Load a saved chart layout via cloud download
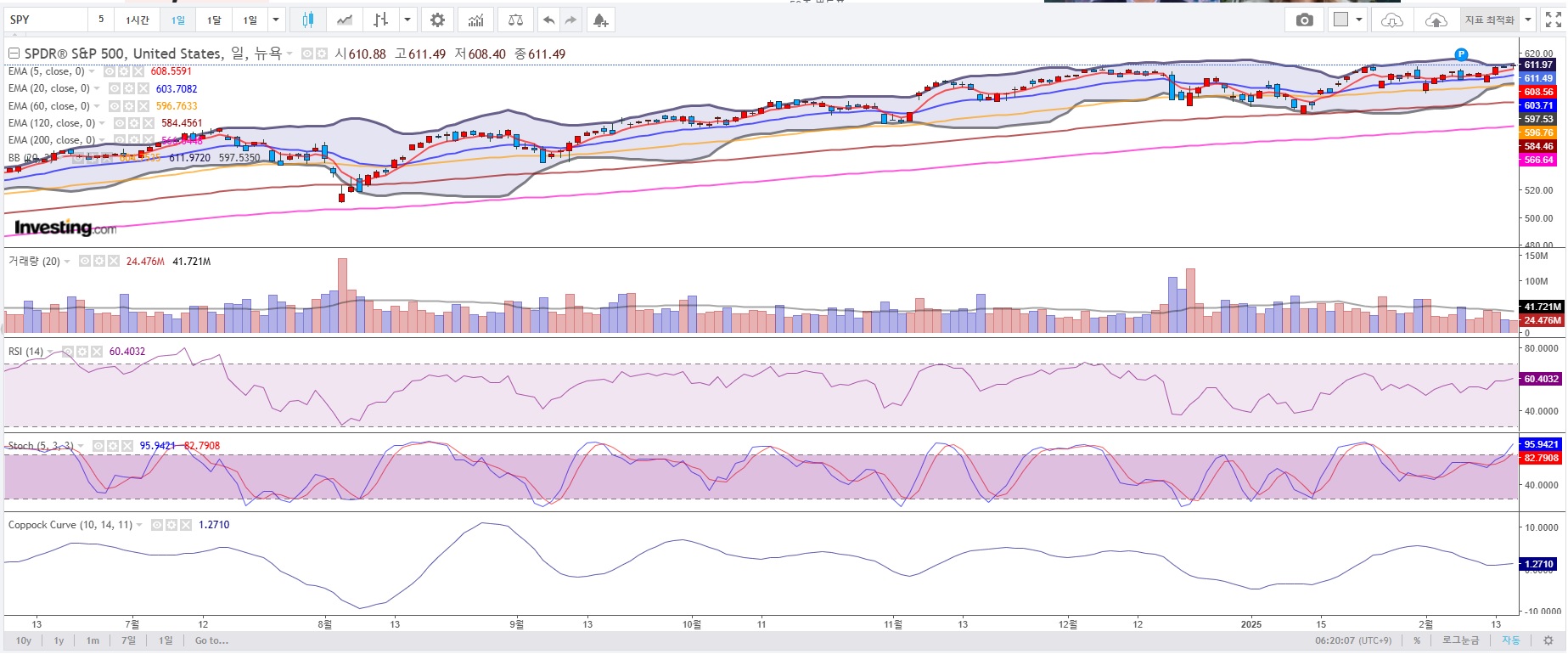Screen dimensions: 1568x654 pos(1392,20)
